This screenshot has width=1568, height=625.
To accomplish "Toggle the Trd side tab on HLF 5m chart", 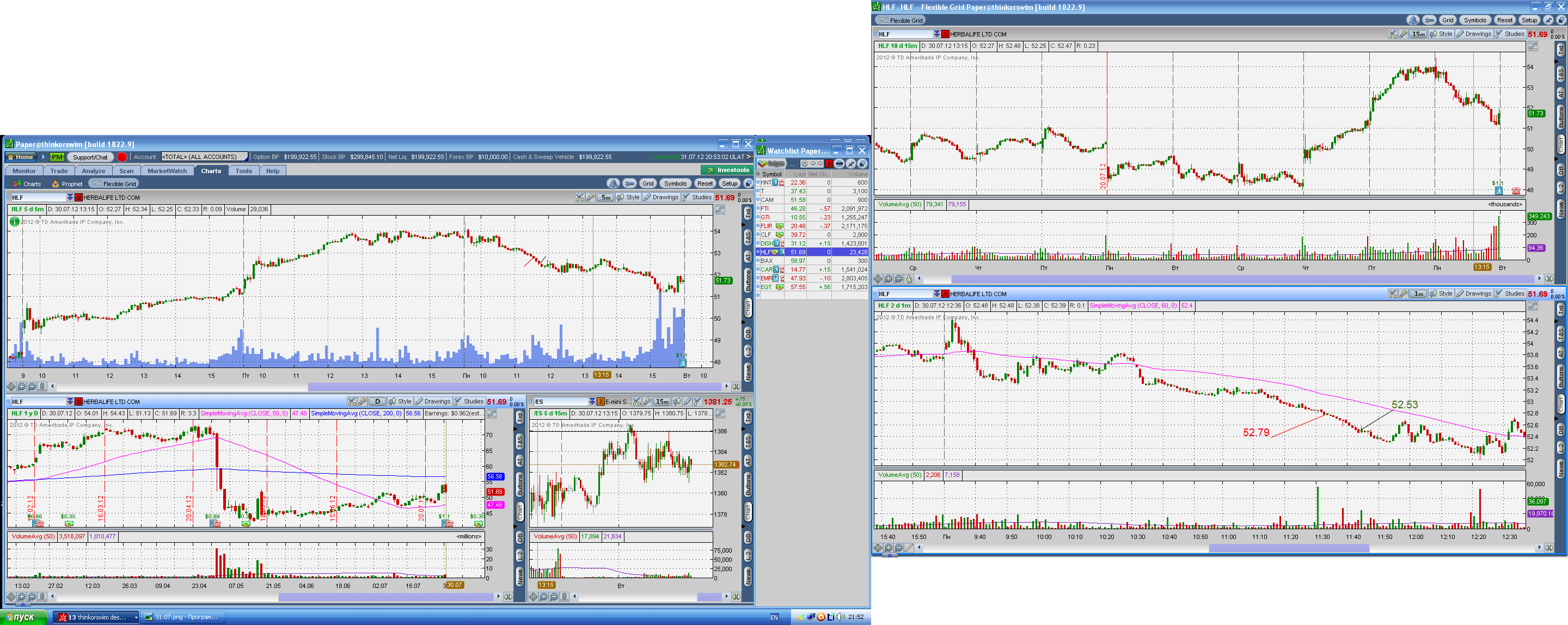I will 748,213.
